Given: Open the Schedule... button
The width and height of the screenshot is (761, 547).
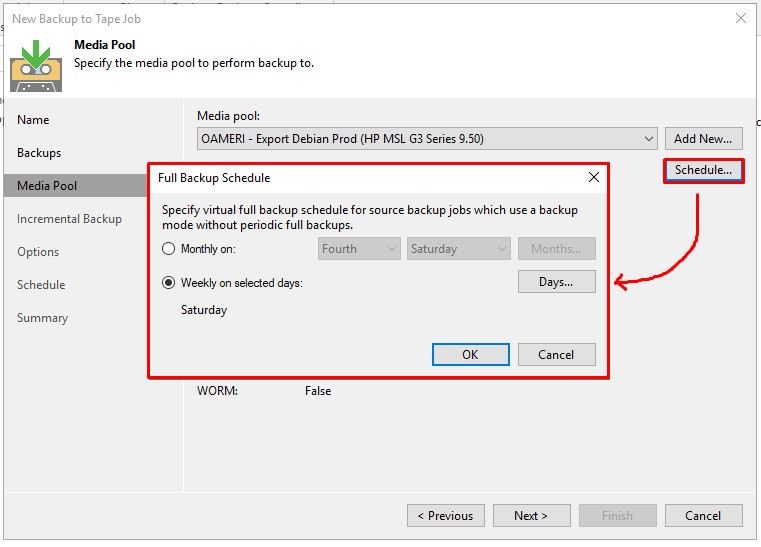Looking at the screenshot, I should click(703, 170).
